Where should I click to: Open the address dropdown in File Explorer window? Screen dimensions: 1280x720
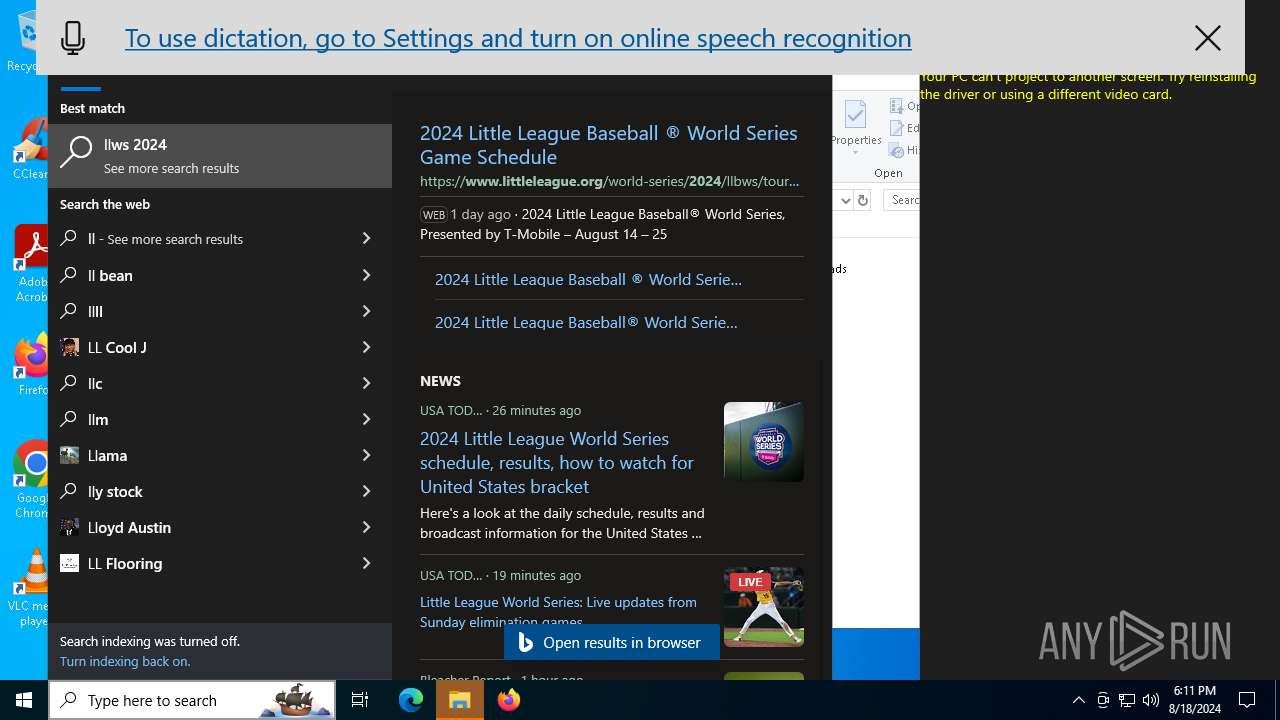pos(845,200)
